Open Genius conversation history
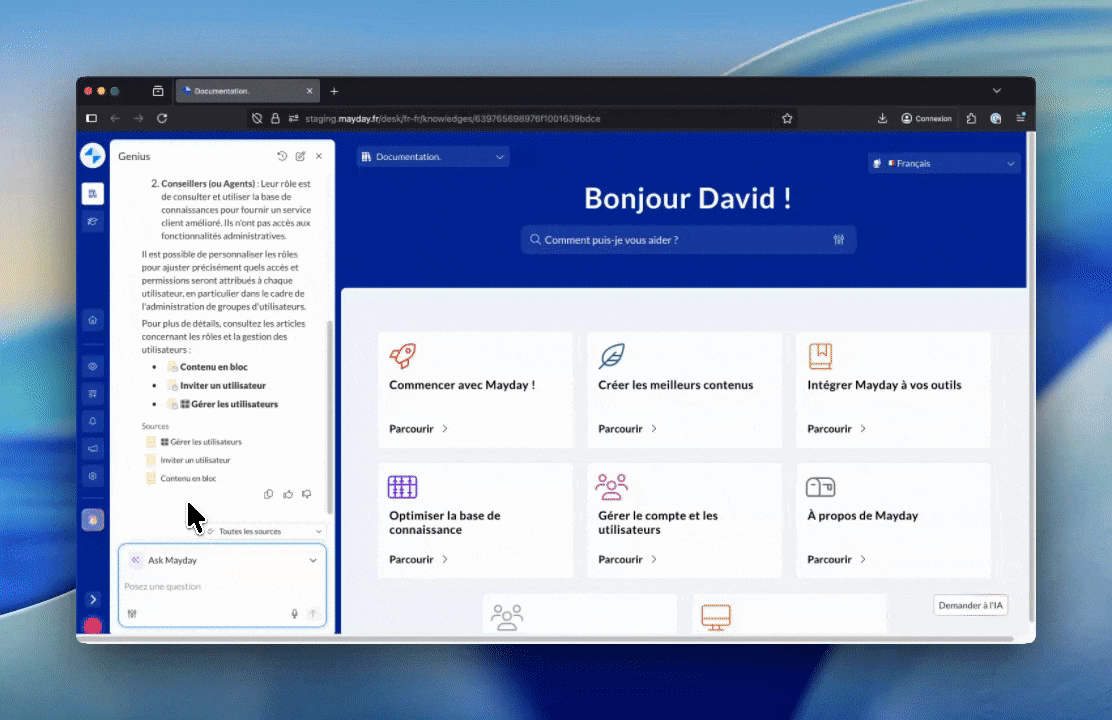The image size is (1112, 720). pos(282,157)
